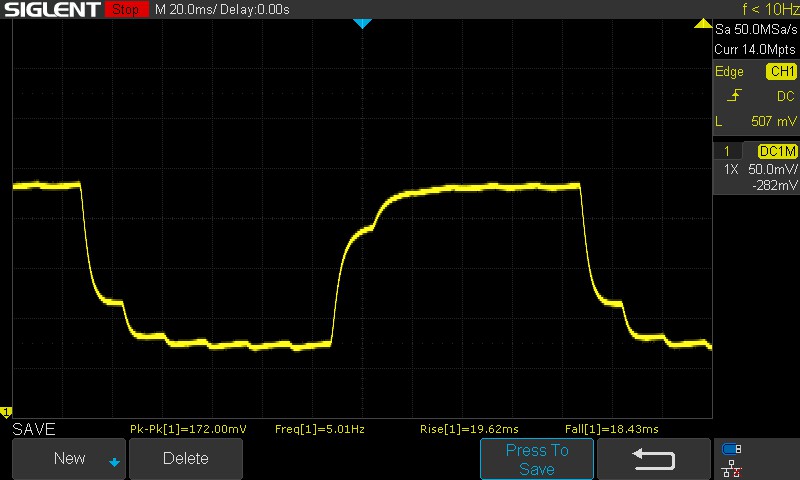Click the blue trigger position marker
Screen dimensions: 800x480
pos(362,23)
